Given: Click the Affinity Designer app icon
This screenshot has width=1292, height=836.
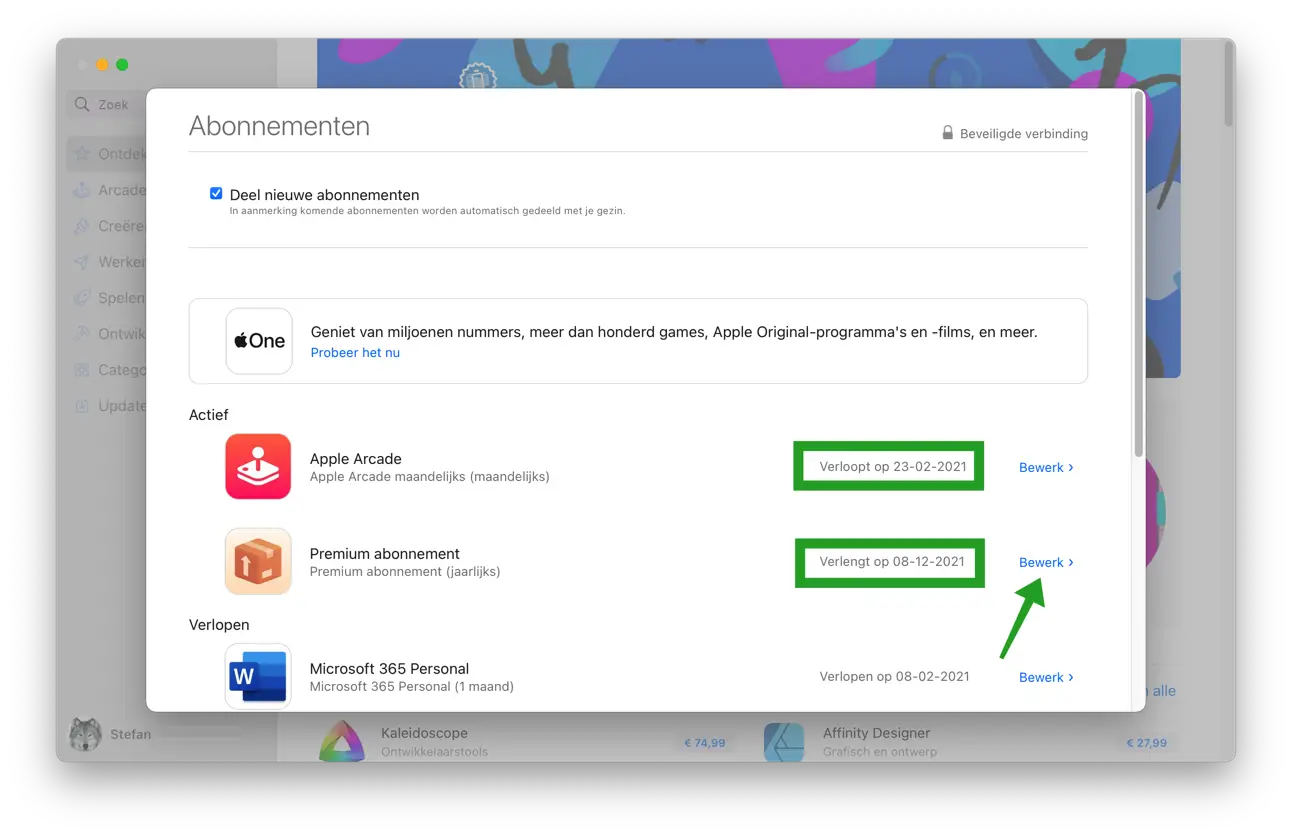Looking at the screenshot, I should click(784, 742).
